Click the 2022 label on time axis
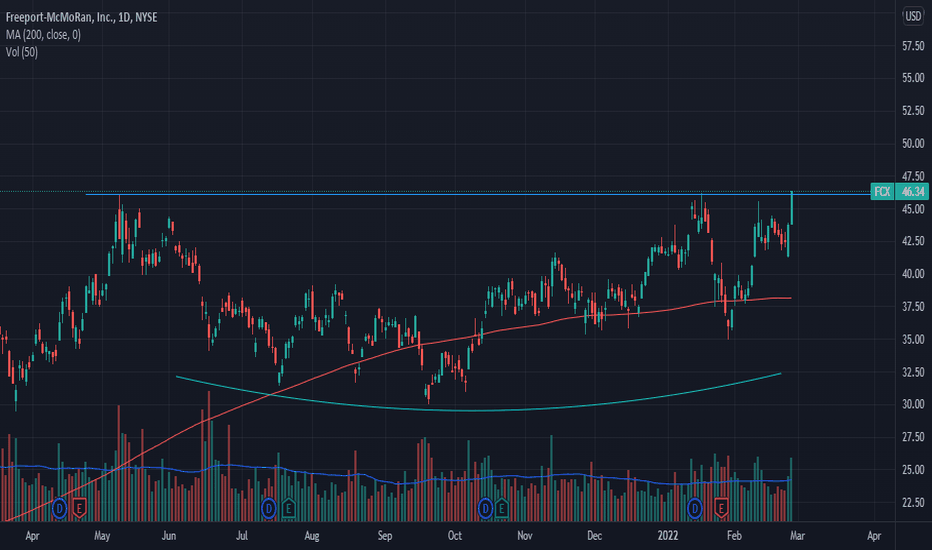 [667, 536]
